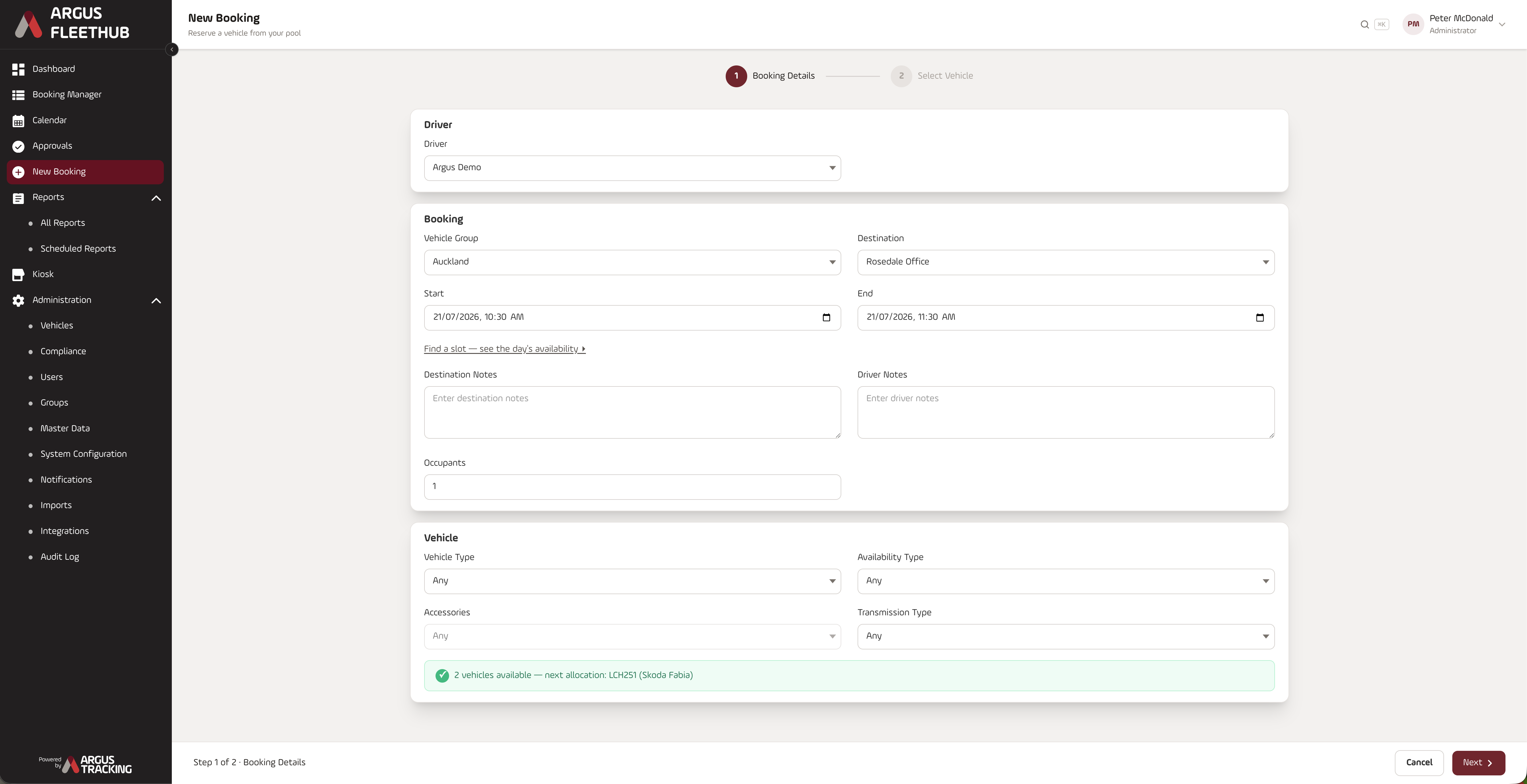Open the Start date calendar picker icon

(x=826, y=318)
